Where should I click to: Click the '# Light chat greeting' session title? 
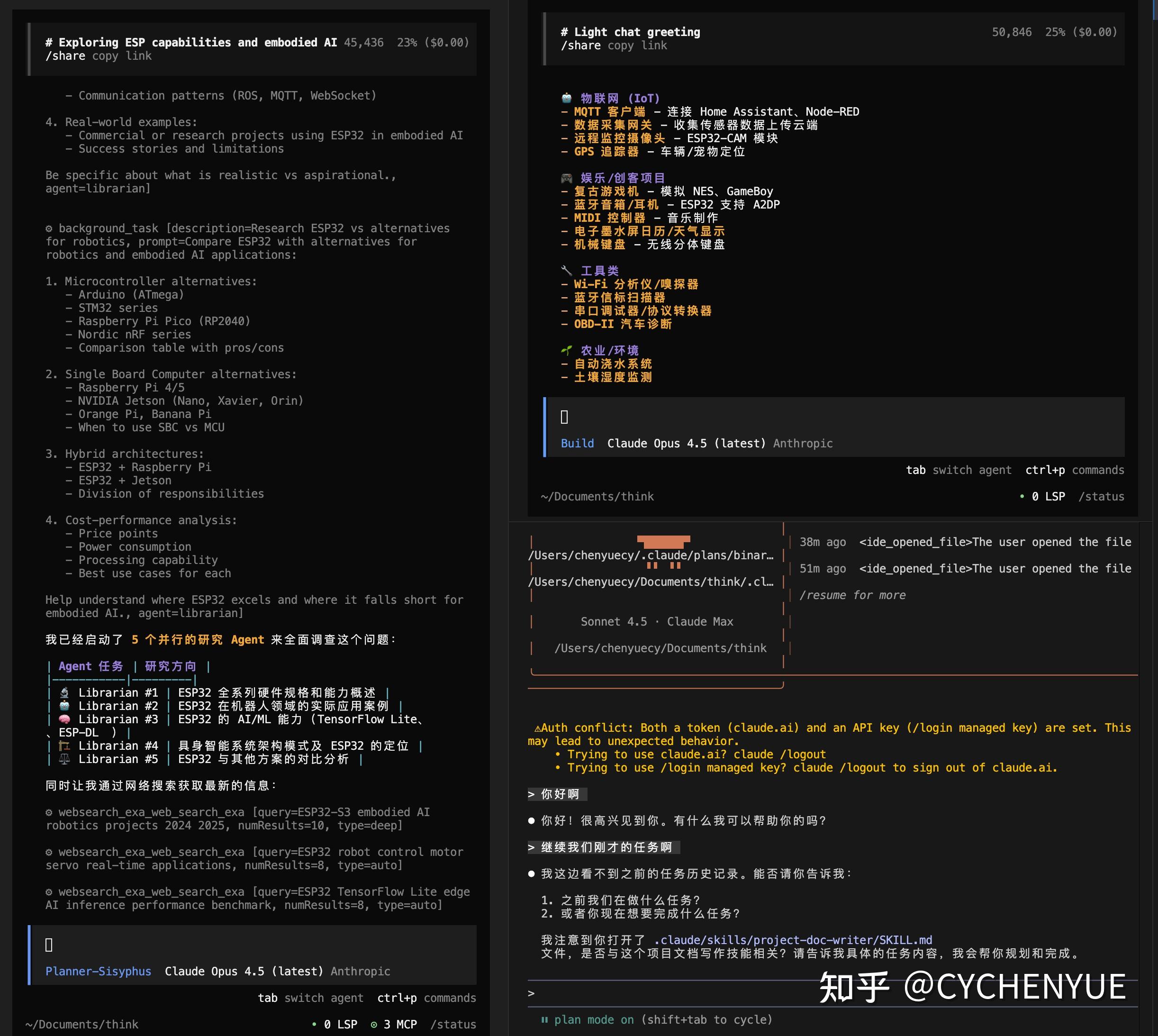631,32
